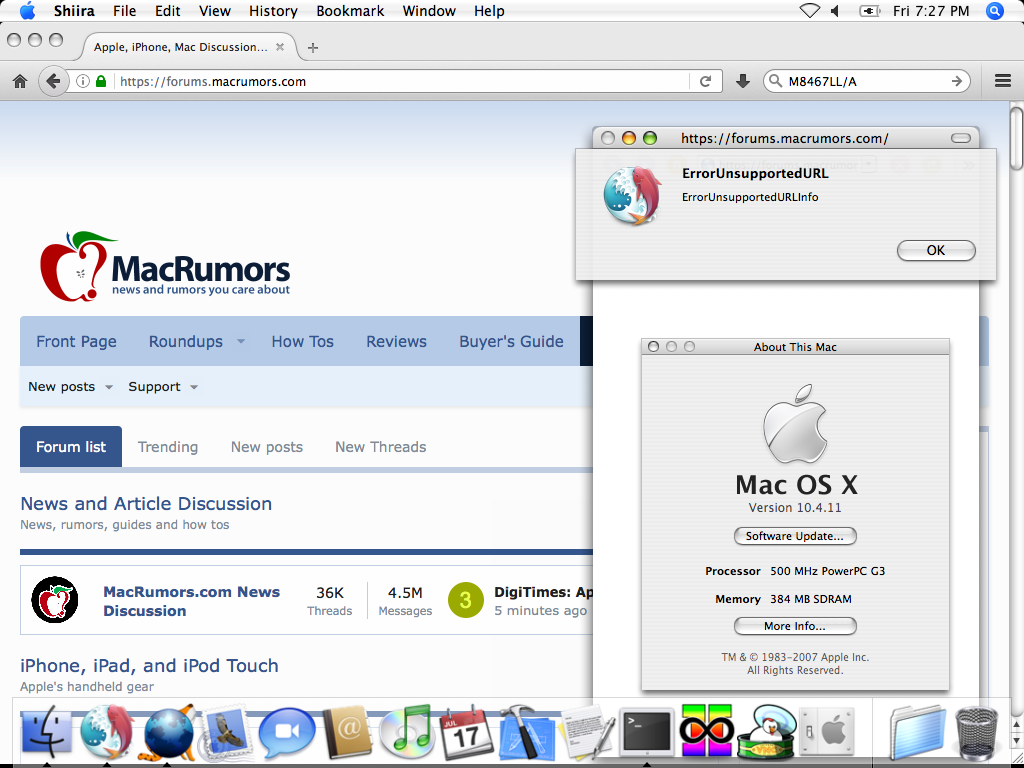Screen dimensions: 1024x768
Task: Open System Preferences in the Dock
Action: coord(826,731)
